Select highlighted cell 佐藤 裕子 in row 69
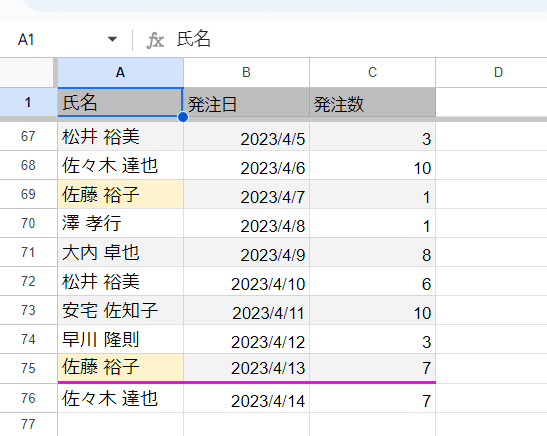Image resolution: width=547 pixels, height=436 pixels. tap(120, 194)
